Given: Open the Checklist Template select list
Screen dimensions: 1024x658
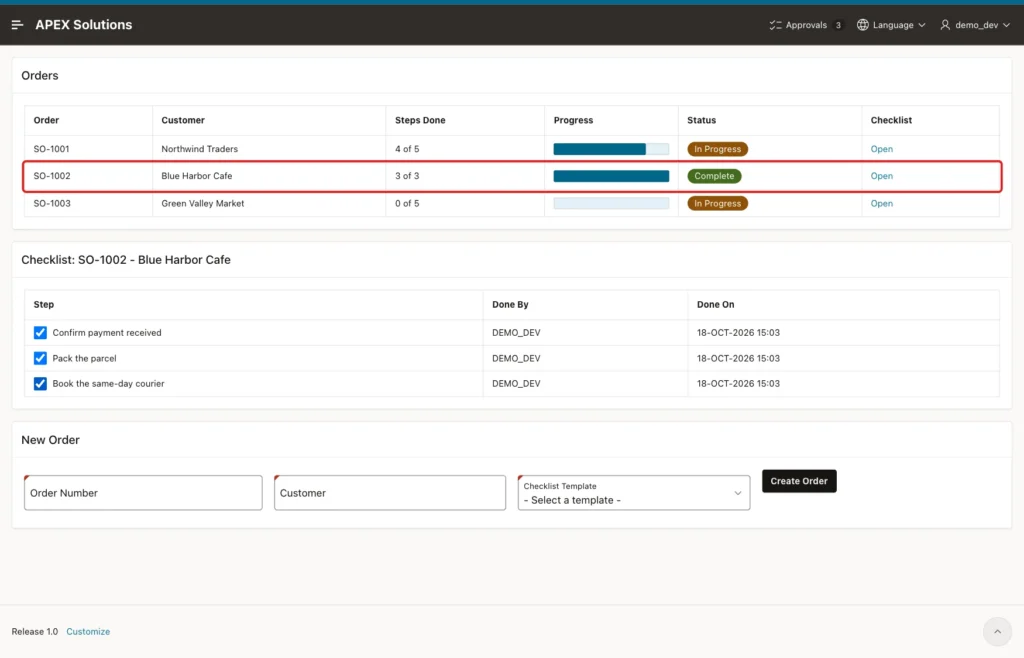Looking at the screenshot, I should [633, 493].
